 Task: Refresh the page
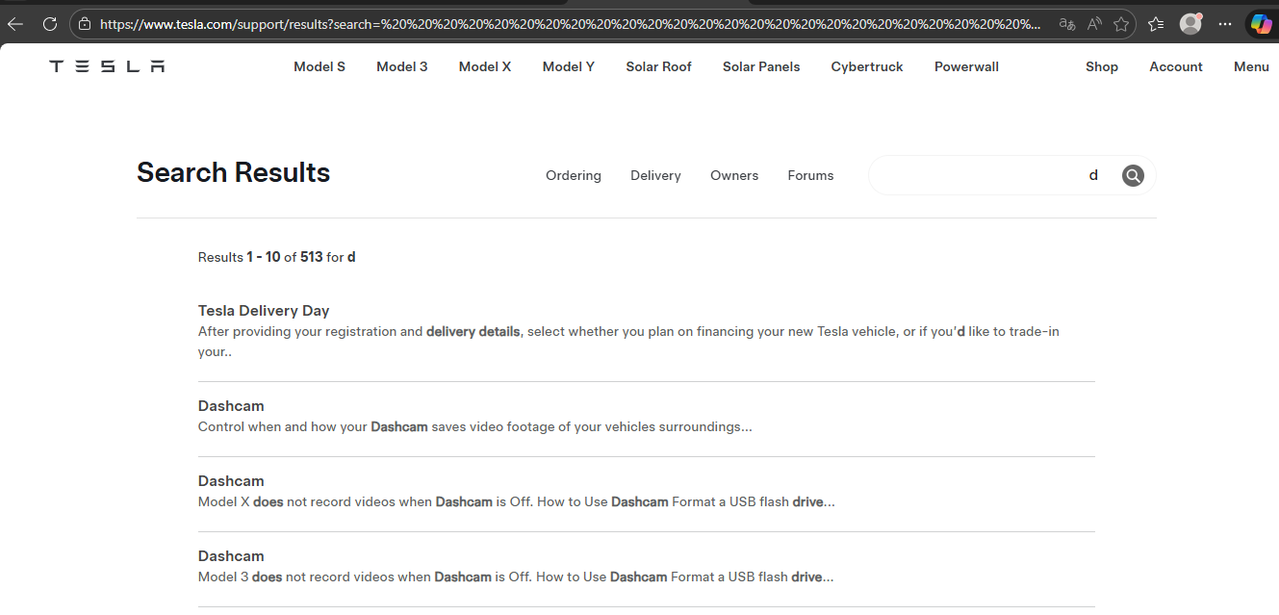pyautogui.click(x=50, y=24)
